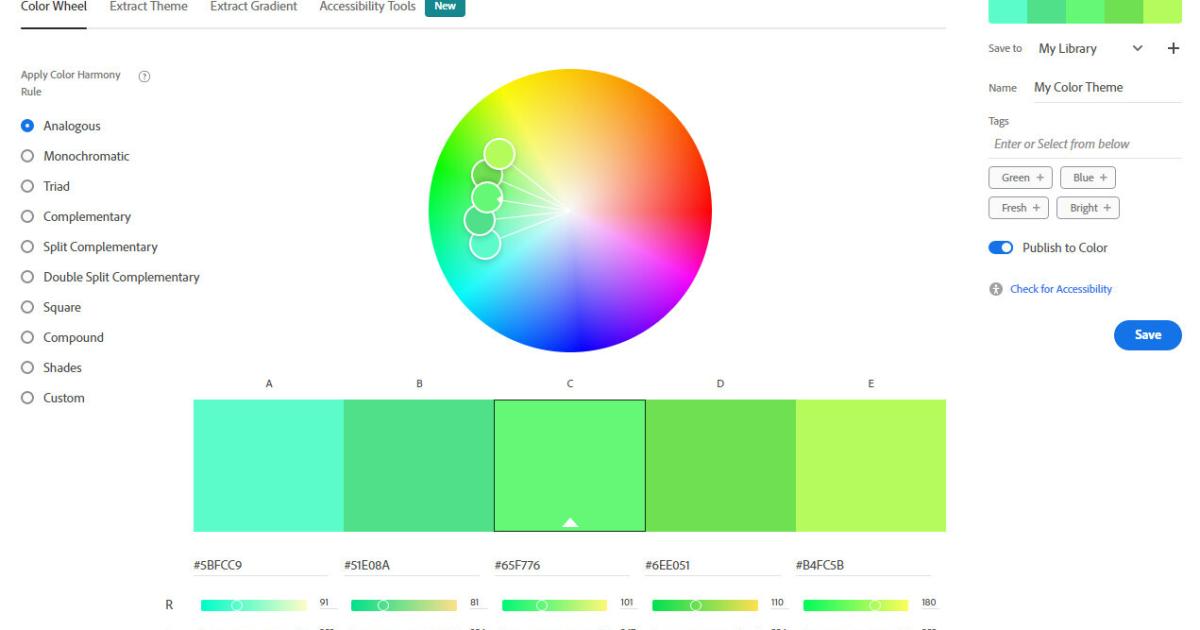Click R value 91 for color A
The height and width of the screenshot is (630, 1200).
(x=324, y=603)
